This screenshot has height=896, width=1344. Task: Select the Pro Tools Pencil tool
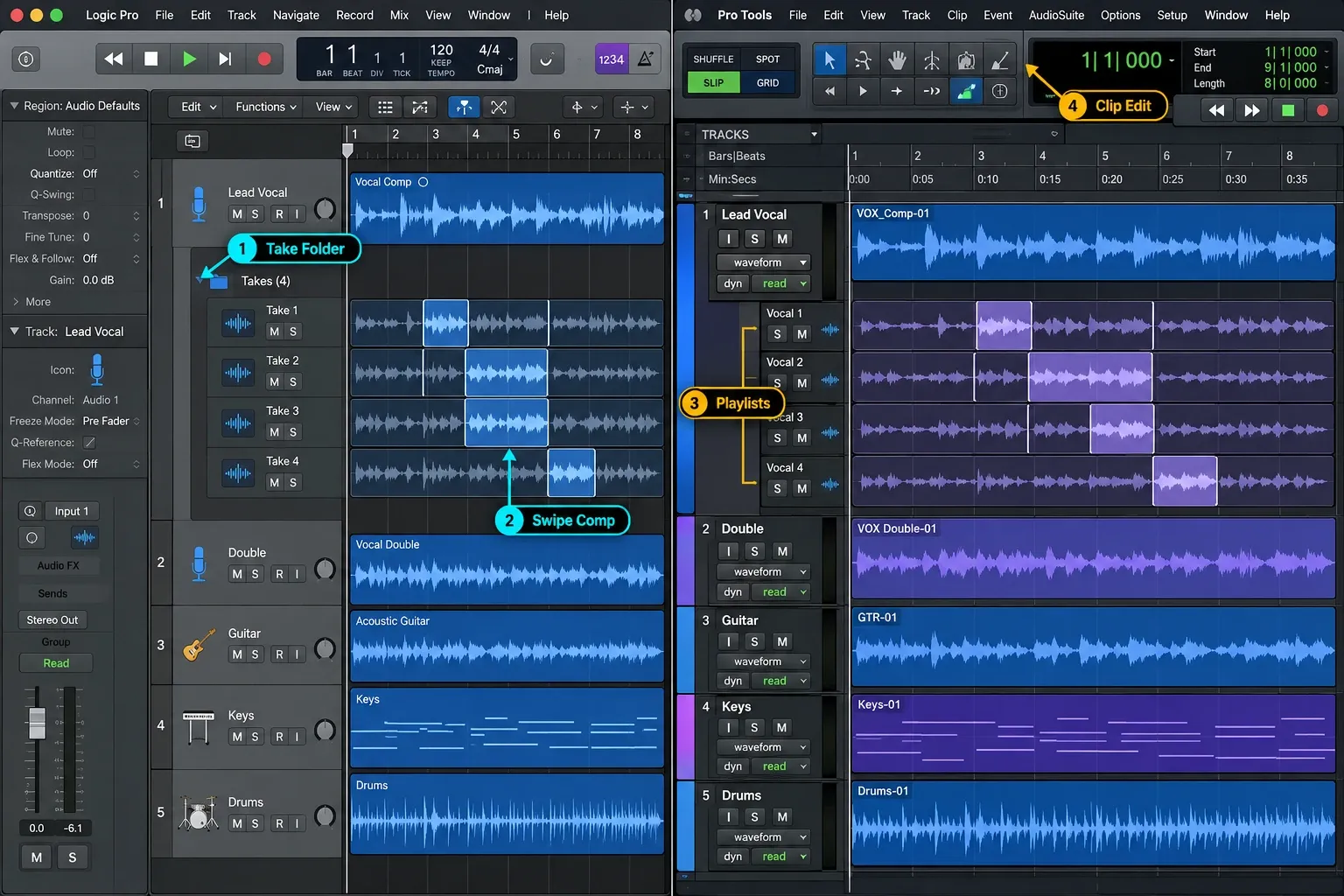click(x=1000, y=59)
